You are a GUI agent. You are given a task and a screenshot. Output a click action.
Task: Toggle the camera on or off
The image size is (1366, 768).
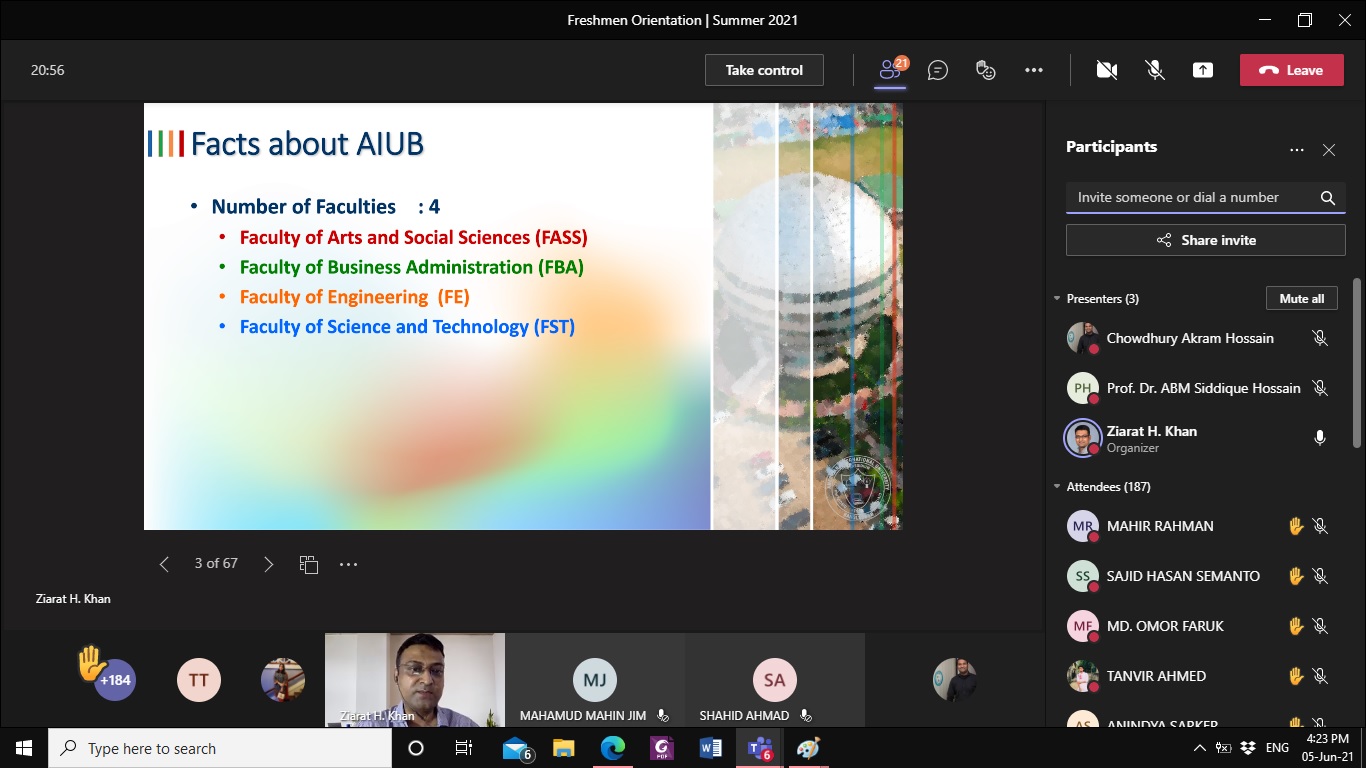click(x=1106, y=70)
